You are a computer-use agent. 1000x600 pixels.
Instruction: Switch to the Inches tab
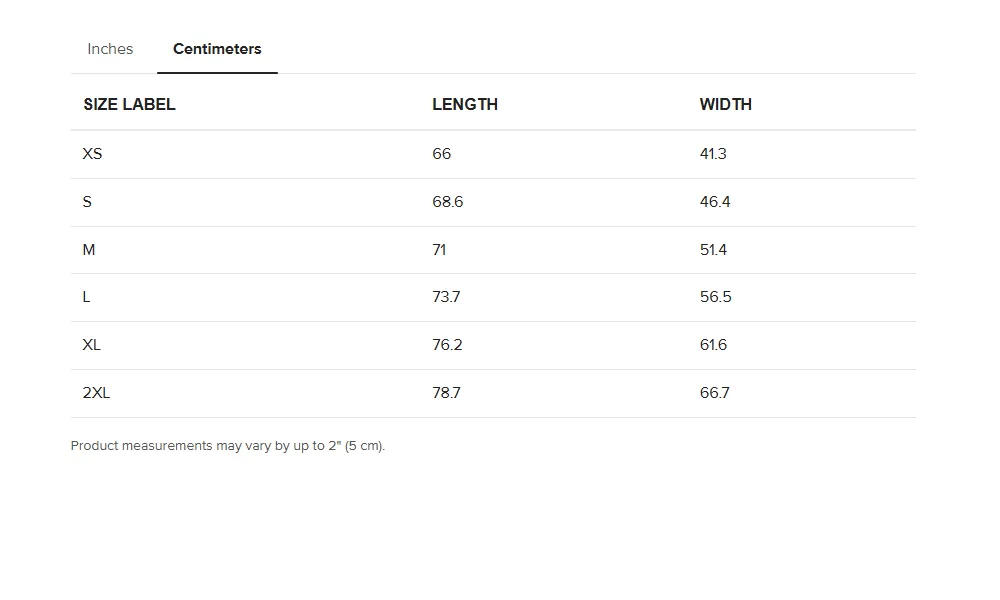point(110,49)
